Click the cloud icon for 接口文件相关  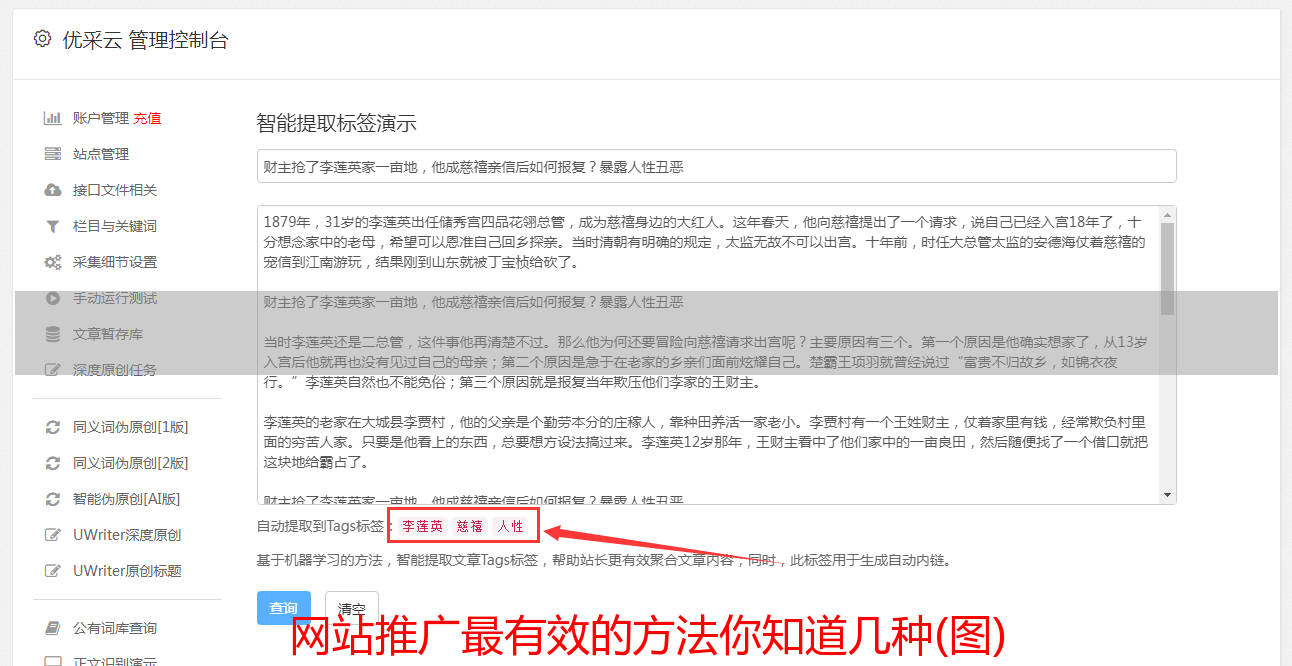click(53, 190)
